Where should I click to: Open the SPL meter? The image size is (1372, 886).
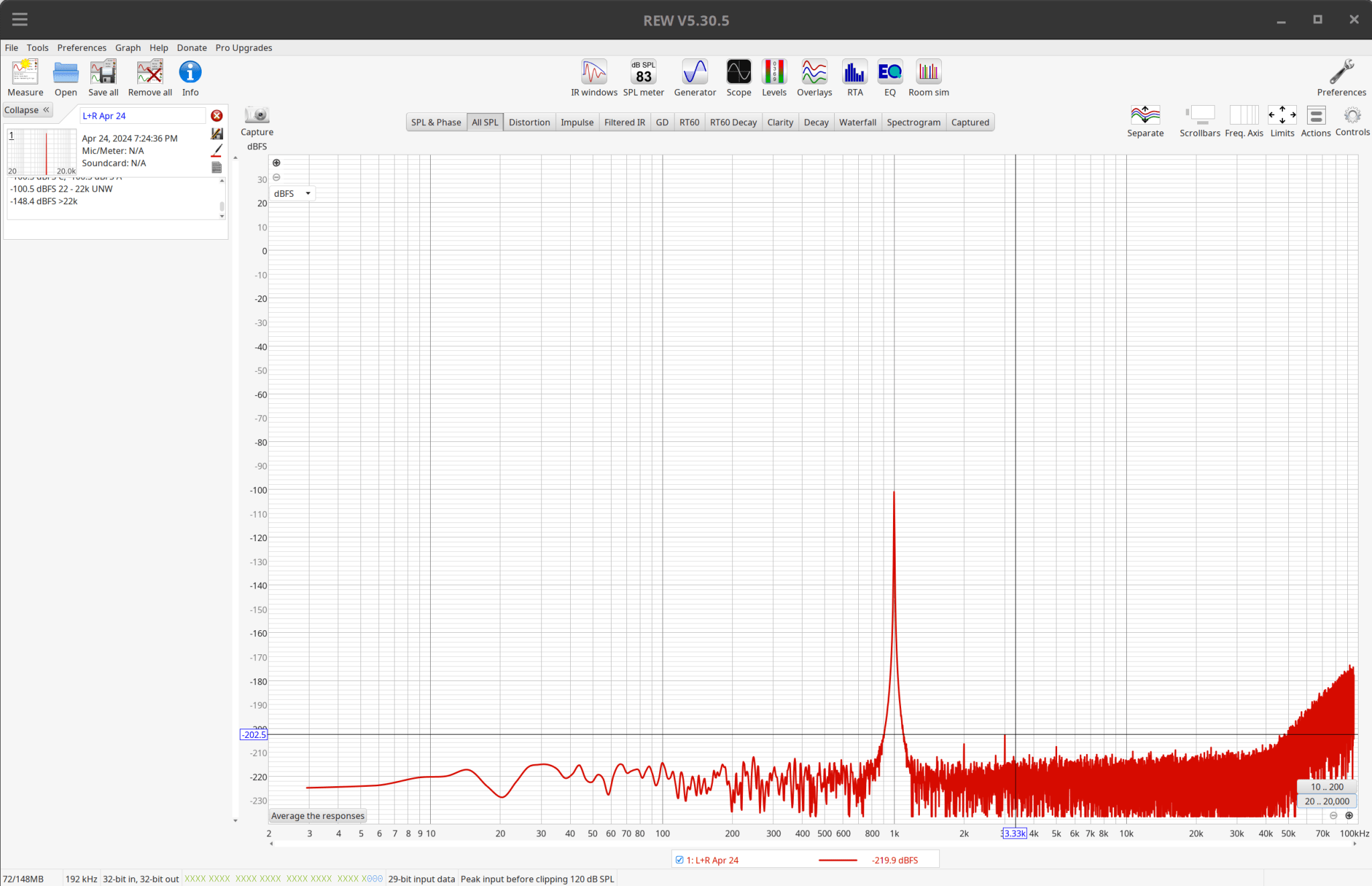(644, 78)
